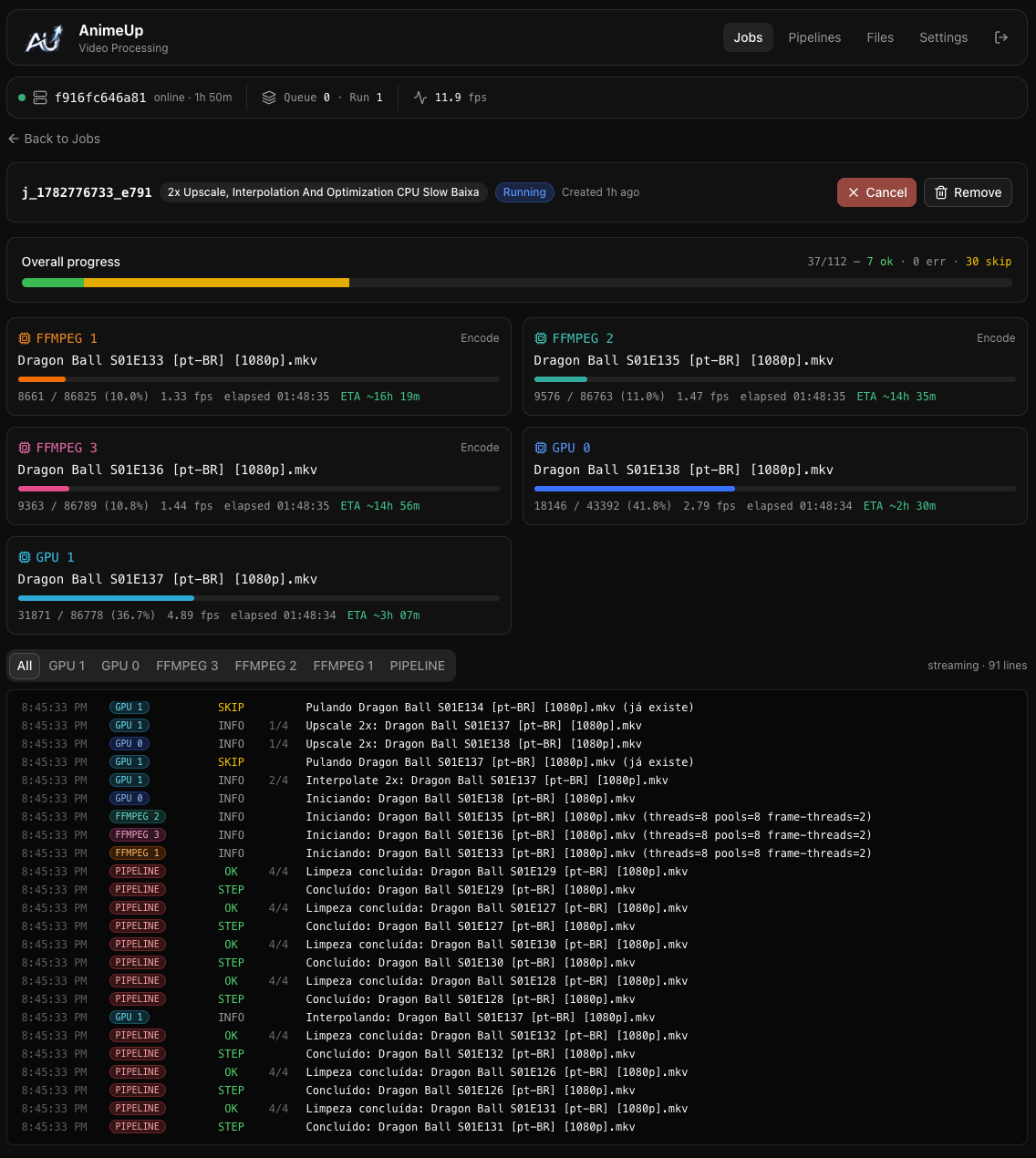Image resolution: width=1036 pixels, height=1158 pixels.
Task: Click the queue layers icon
Action: [x=269, y=98]
